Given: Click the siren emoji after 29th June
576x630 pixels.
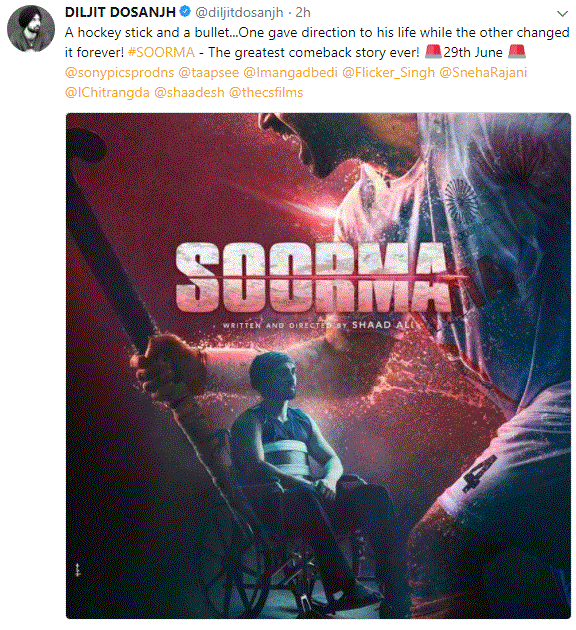Looking at the screenshot, I should [x=517, y=52].
